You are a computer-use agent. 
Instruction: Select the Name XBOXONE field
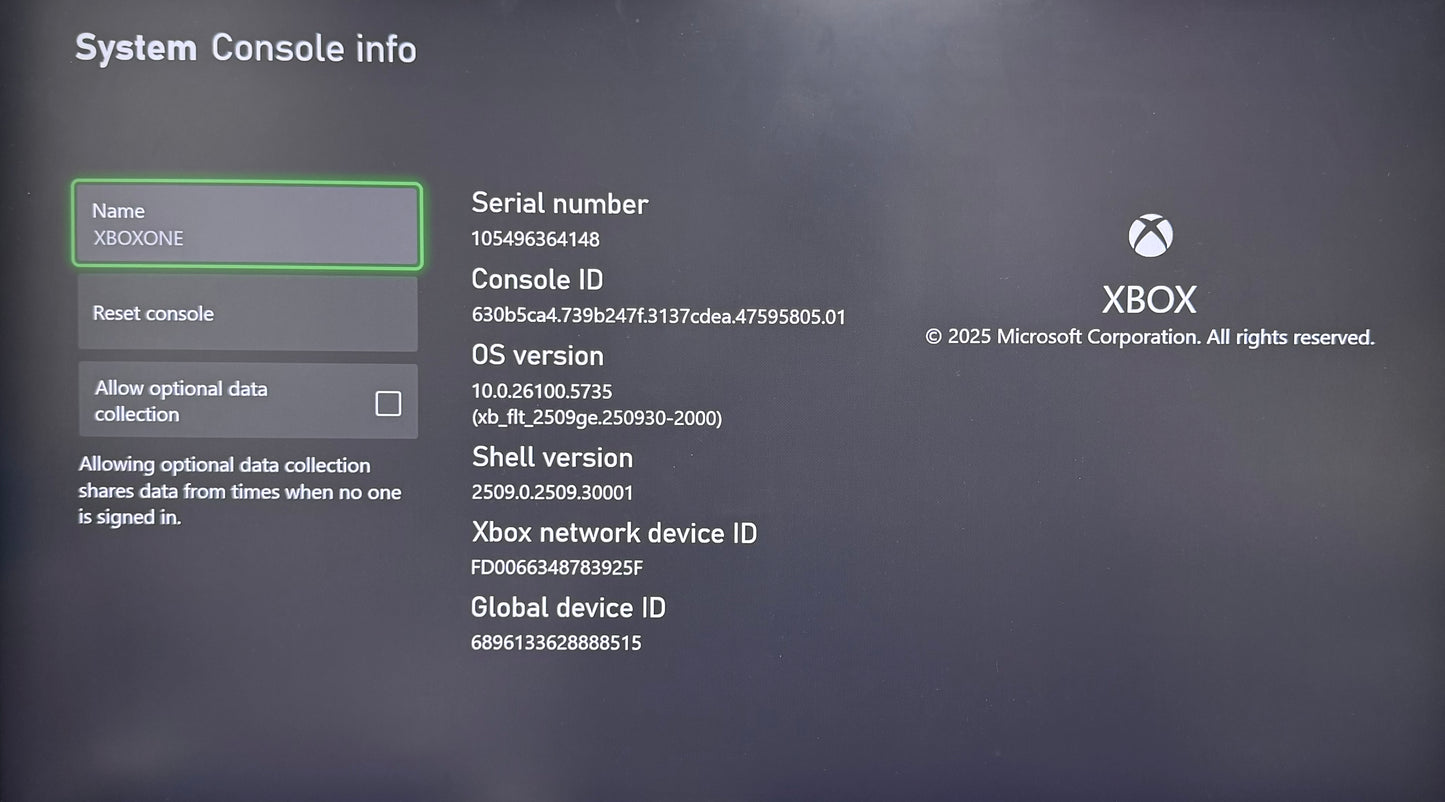(x=247, y=225)
